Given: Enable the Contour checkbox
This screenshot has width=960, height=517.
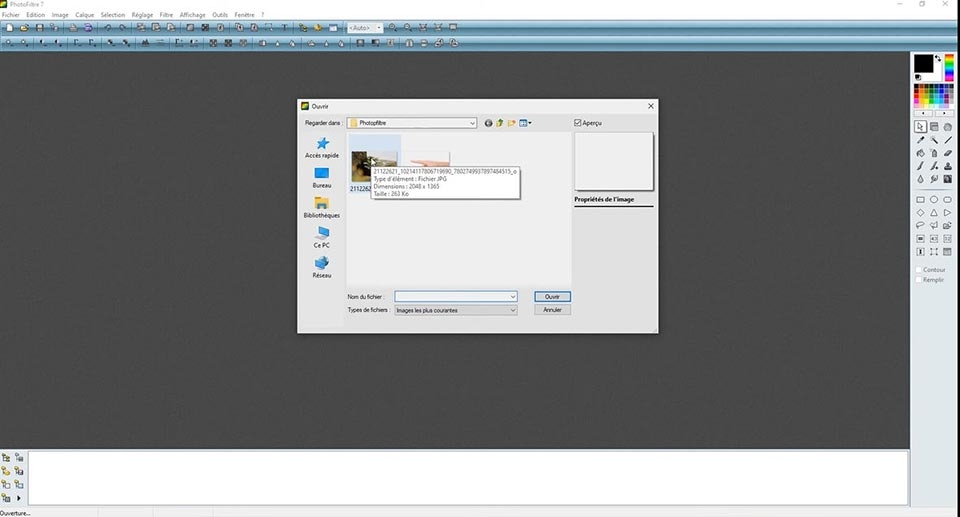Looking at the screenshot, I should [x=918, y=270].
